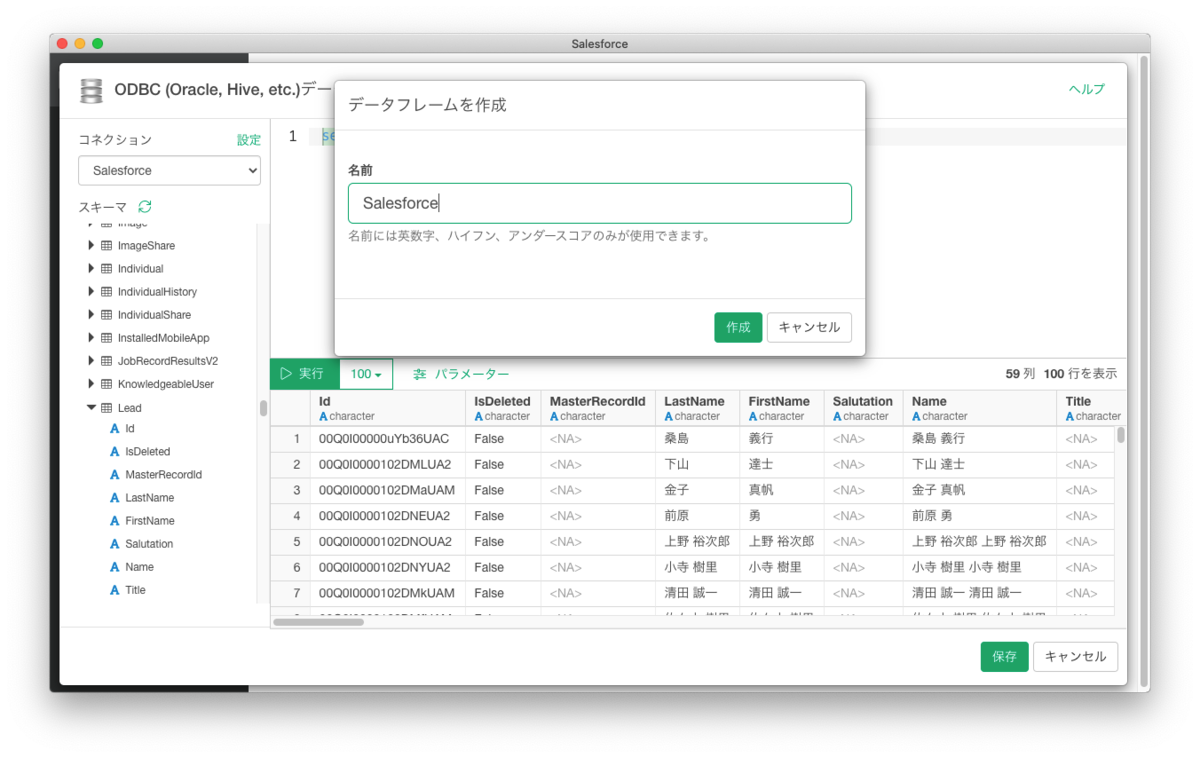Click the results table vertical scrollbar
The height and width of the screenshot is (758, 1200).
(x=1121, y=435)
